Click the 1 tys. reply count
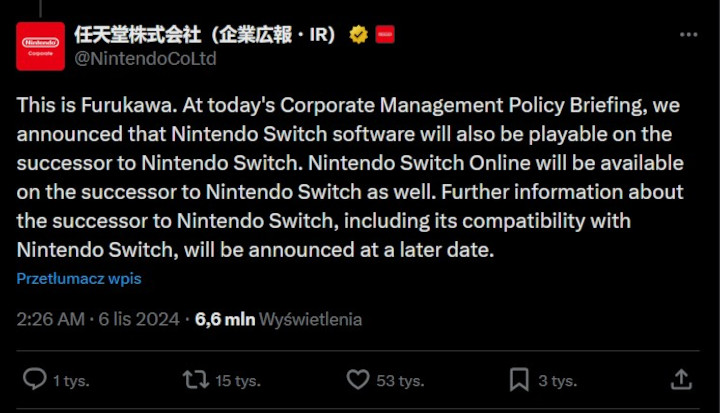Screen dimensions: 720x413 (69, 381)
